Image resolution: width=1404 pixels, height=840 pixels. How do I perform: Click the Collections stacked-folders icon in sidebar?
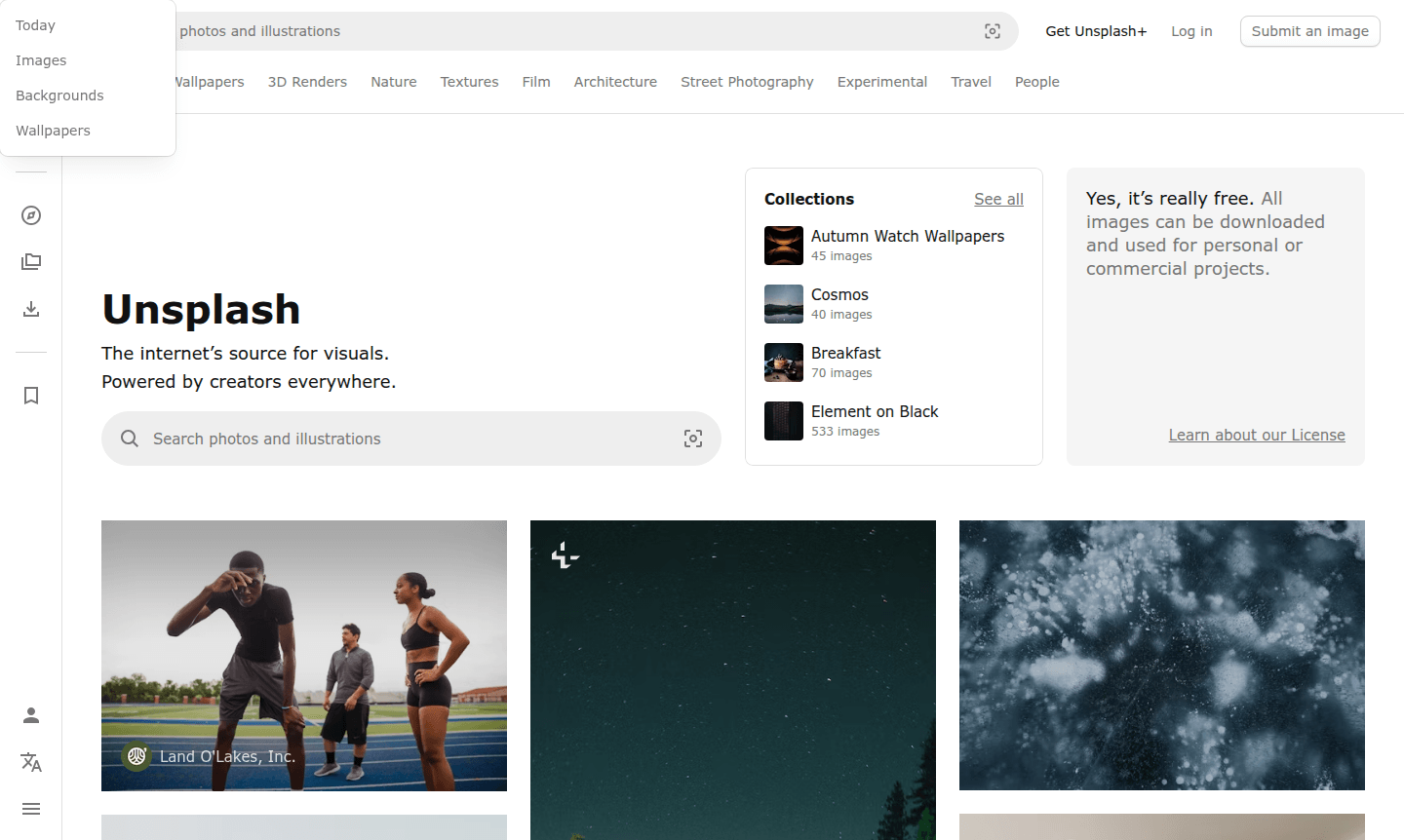click(x=30, y=261)
